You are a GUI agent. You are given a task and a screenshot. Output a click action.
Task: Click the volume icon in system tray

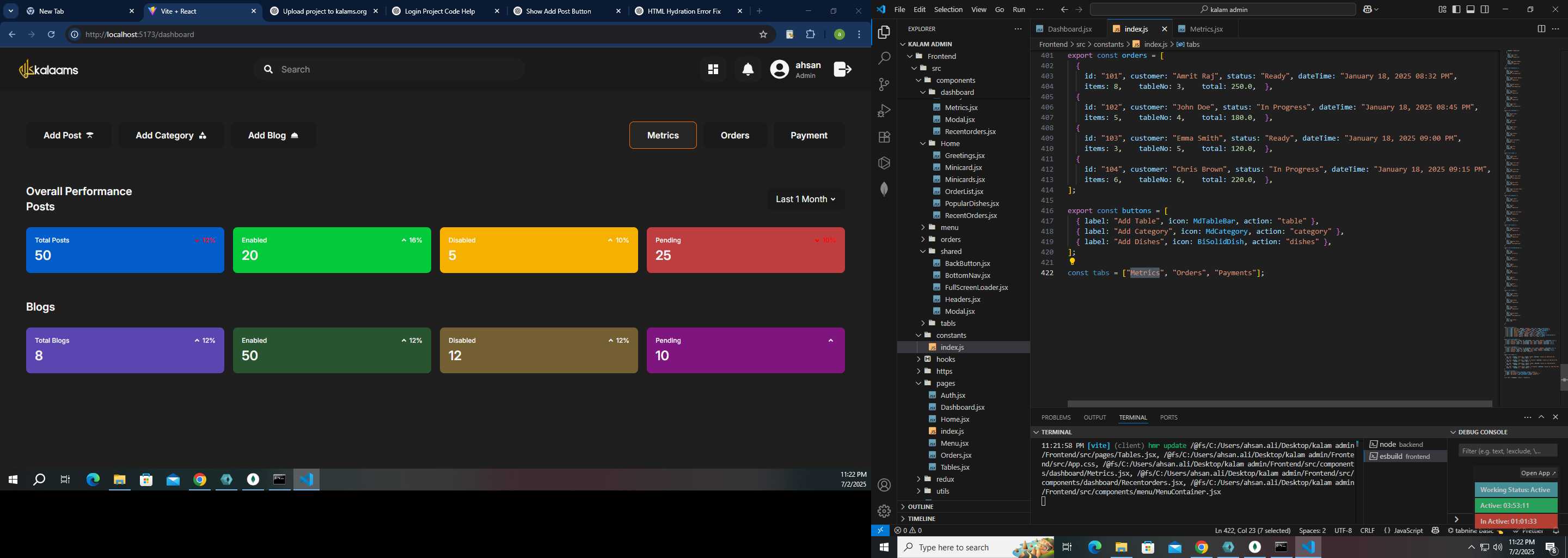coord(1497,548)
